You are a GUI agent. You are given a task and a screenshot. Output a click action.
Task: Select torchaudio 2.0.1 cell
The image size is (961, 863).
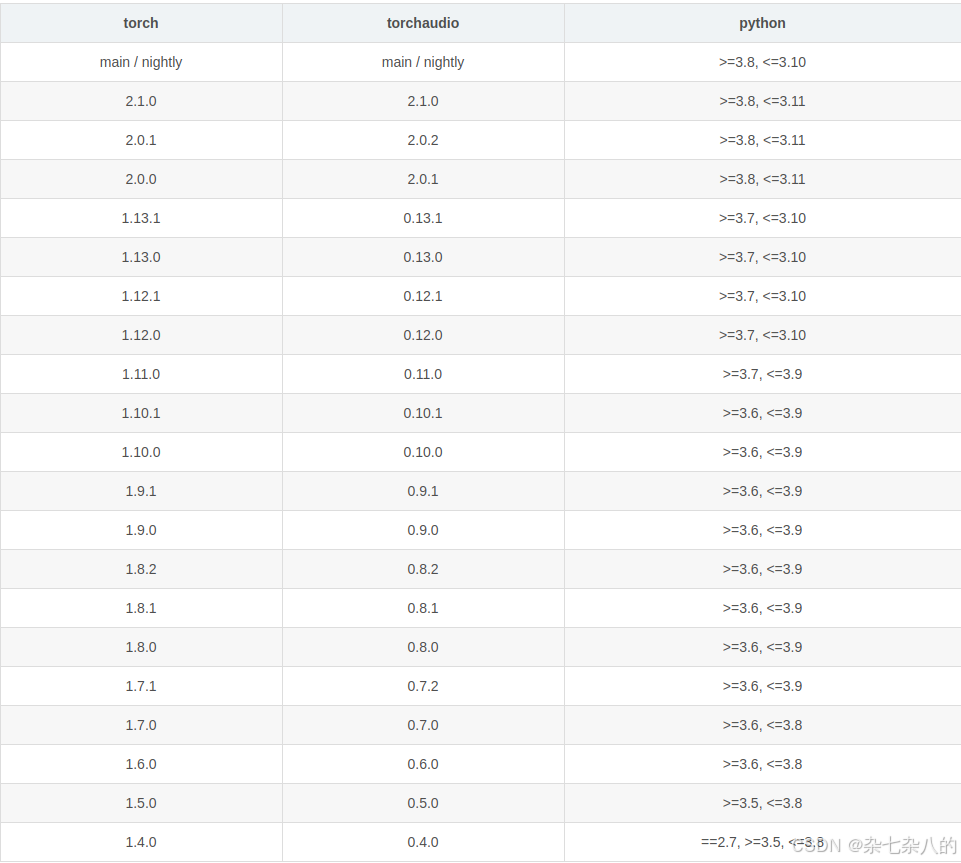pyautogui.click(x=423, y=180)
